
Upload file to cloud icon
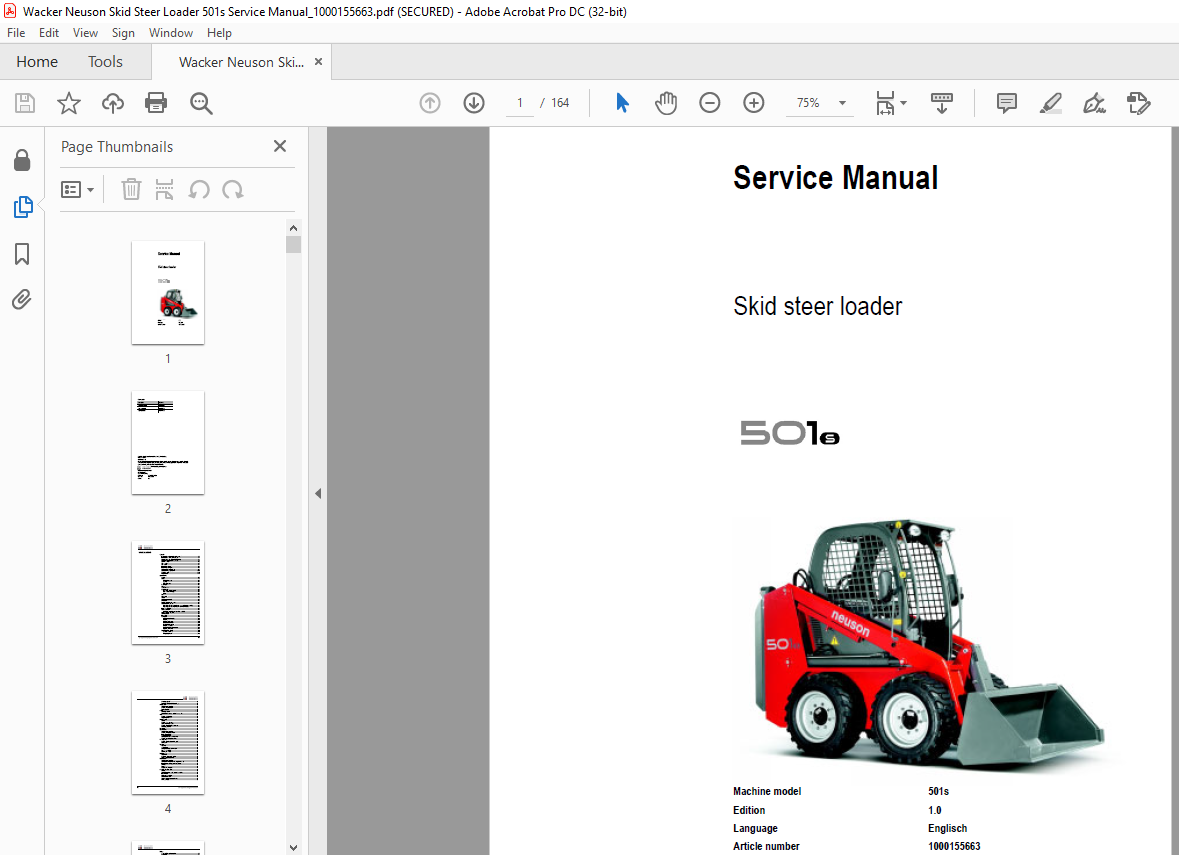113,103
